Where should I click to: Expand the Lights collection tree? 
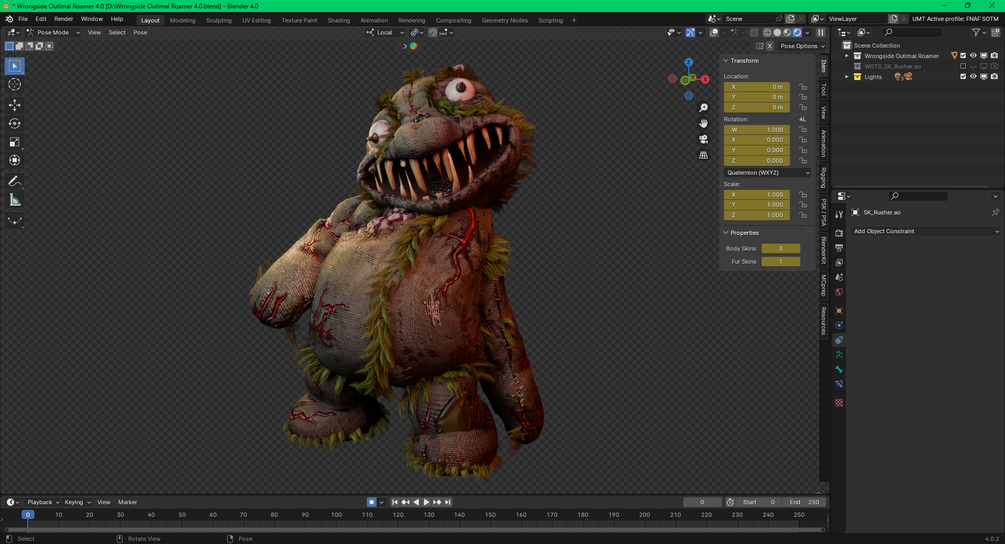point(847,77)
